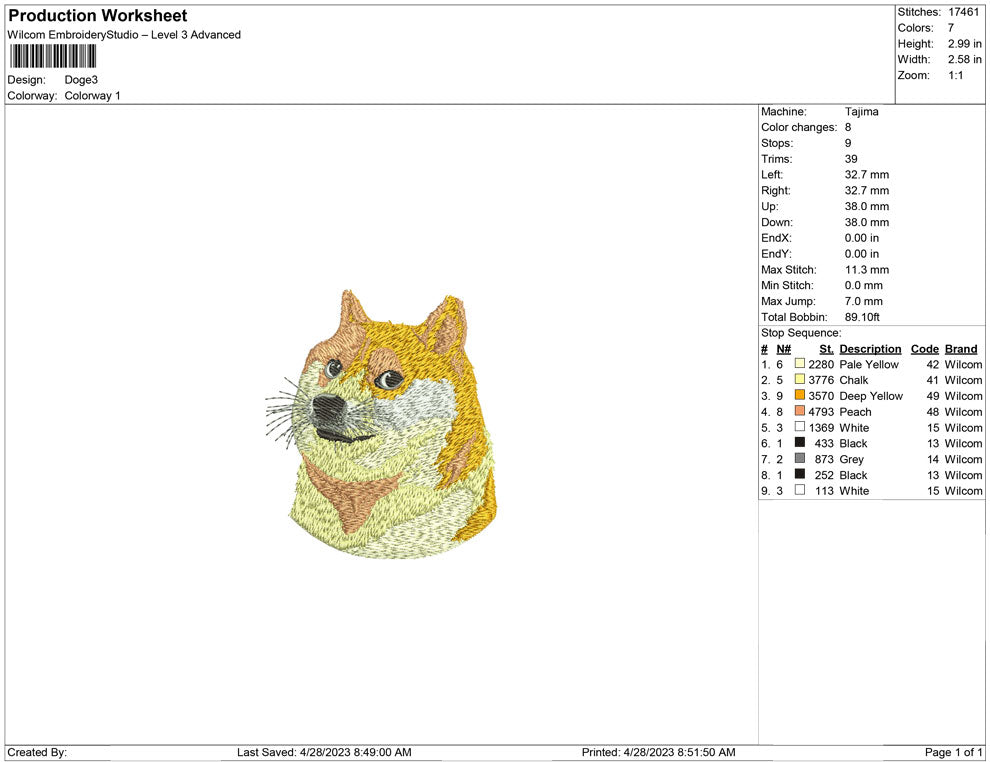The height and width of the screenshot is (762, 990).
Task: Click 'Wilcom EmbroideryStudio – Level 3 Advanced' text
Action: tap(124, 35)
